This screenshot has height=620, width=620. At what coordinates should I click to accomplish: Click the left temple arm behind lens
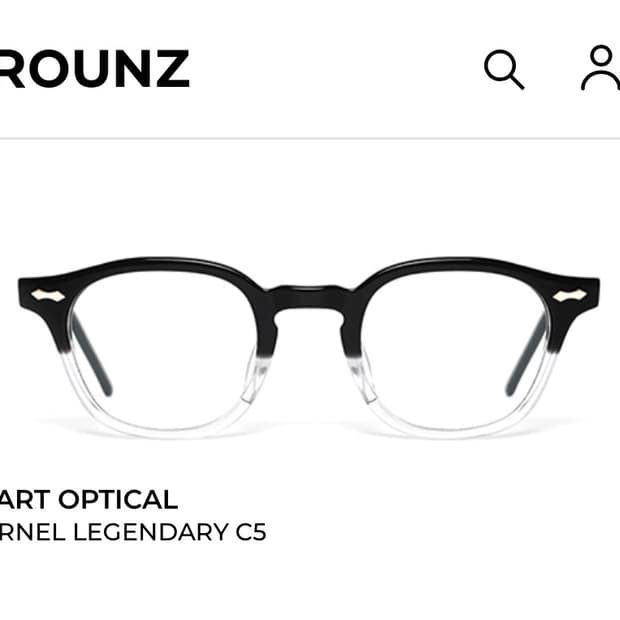tap(91, 354)
